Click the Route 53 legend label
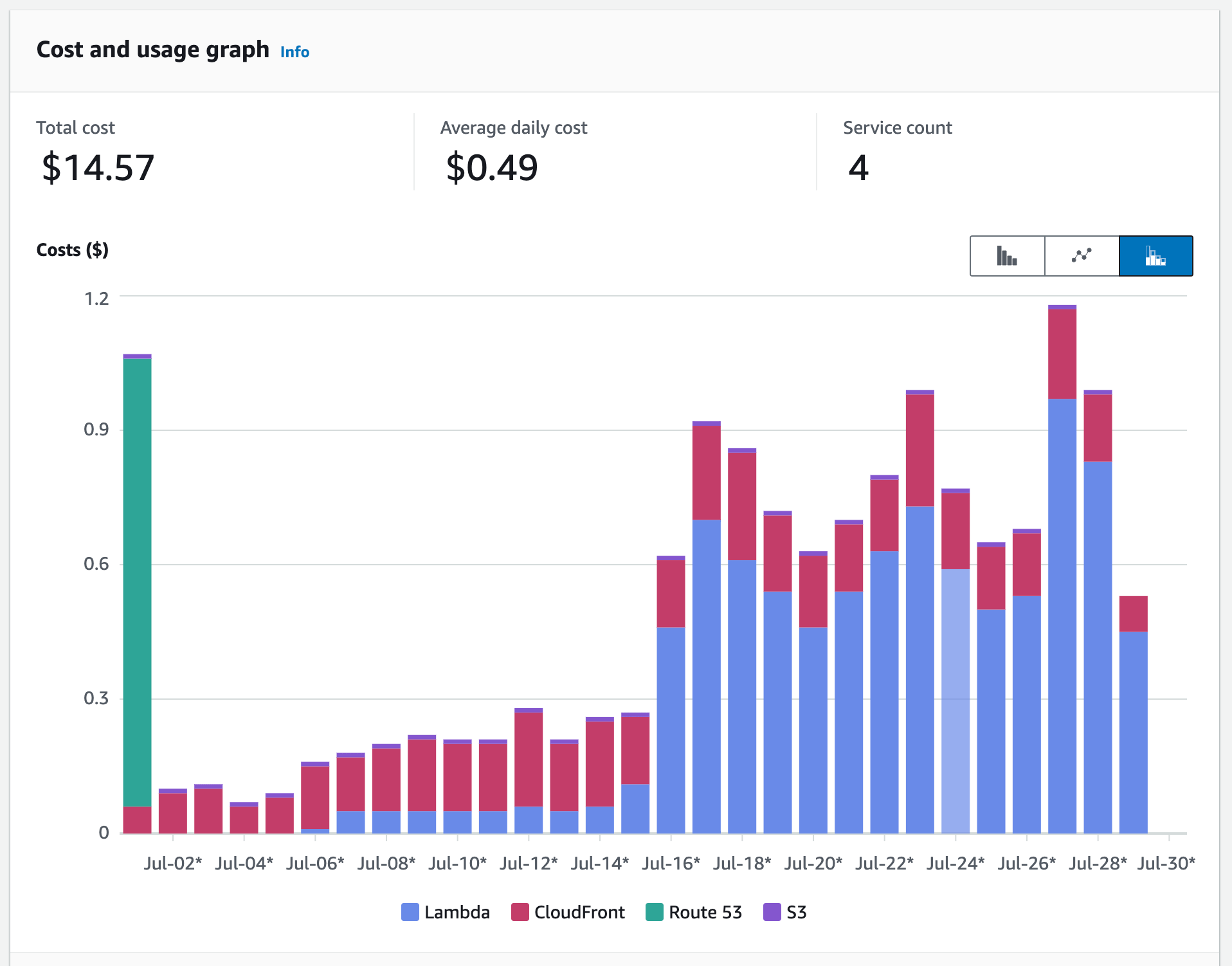1232x966 pixels. [705, 912]
